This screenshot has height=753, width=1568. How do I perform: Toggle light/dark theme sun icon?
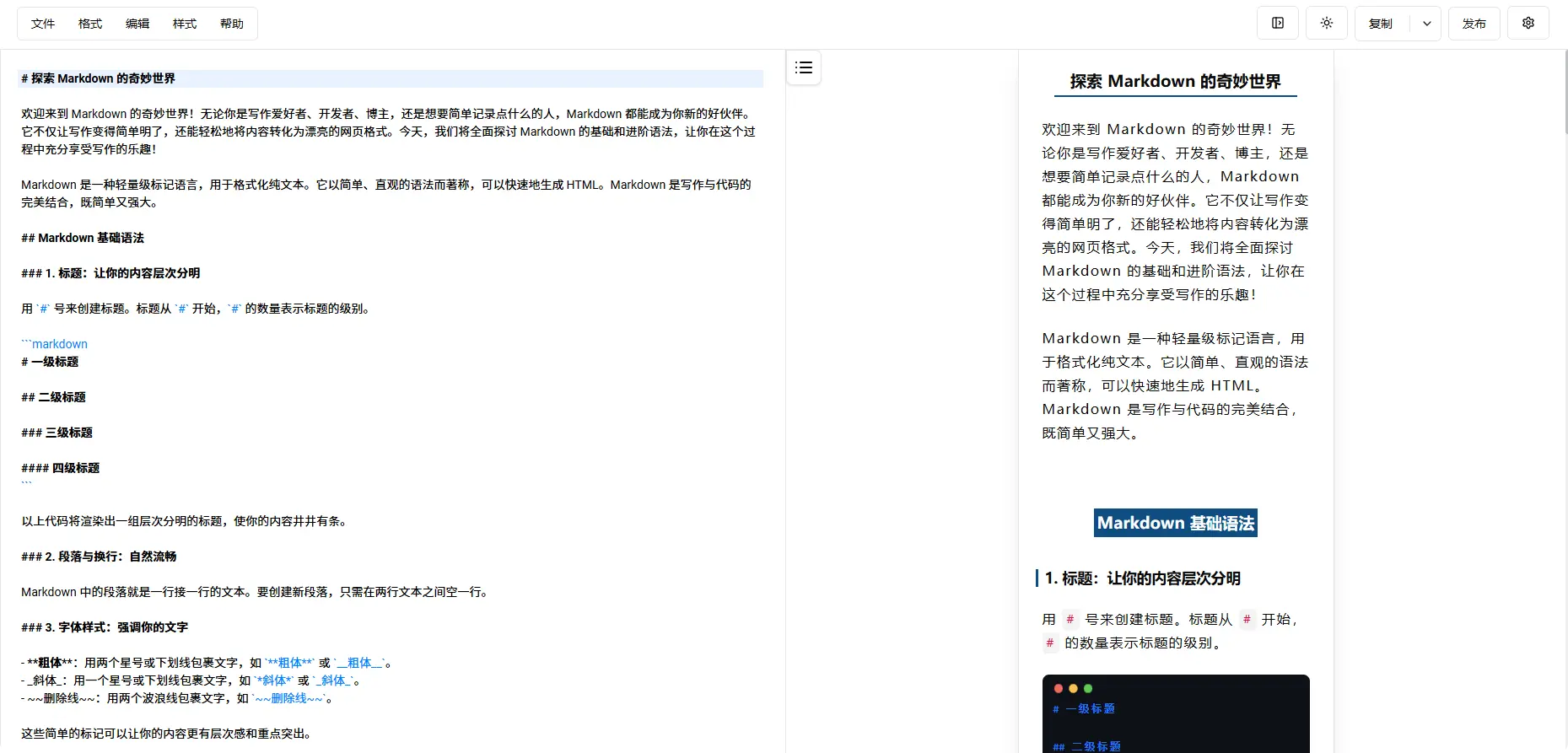click(x=1327, y=24)
